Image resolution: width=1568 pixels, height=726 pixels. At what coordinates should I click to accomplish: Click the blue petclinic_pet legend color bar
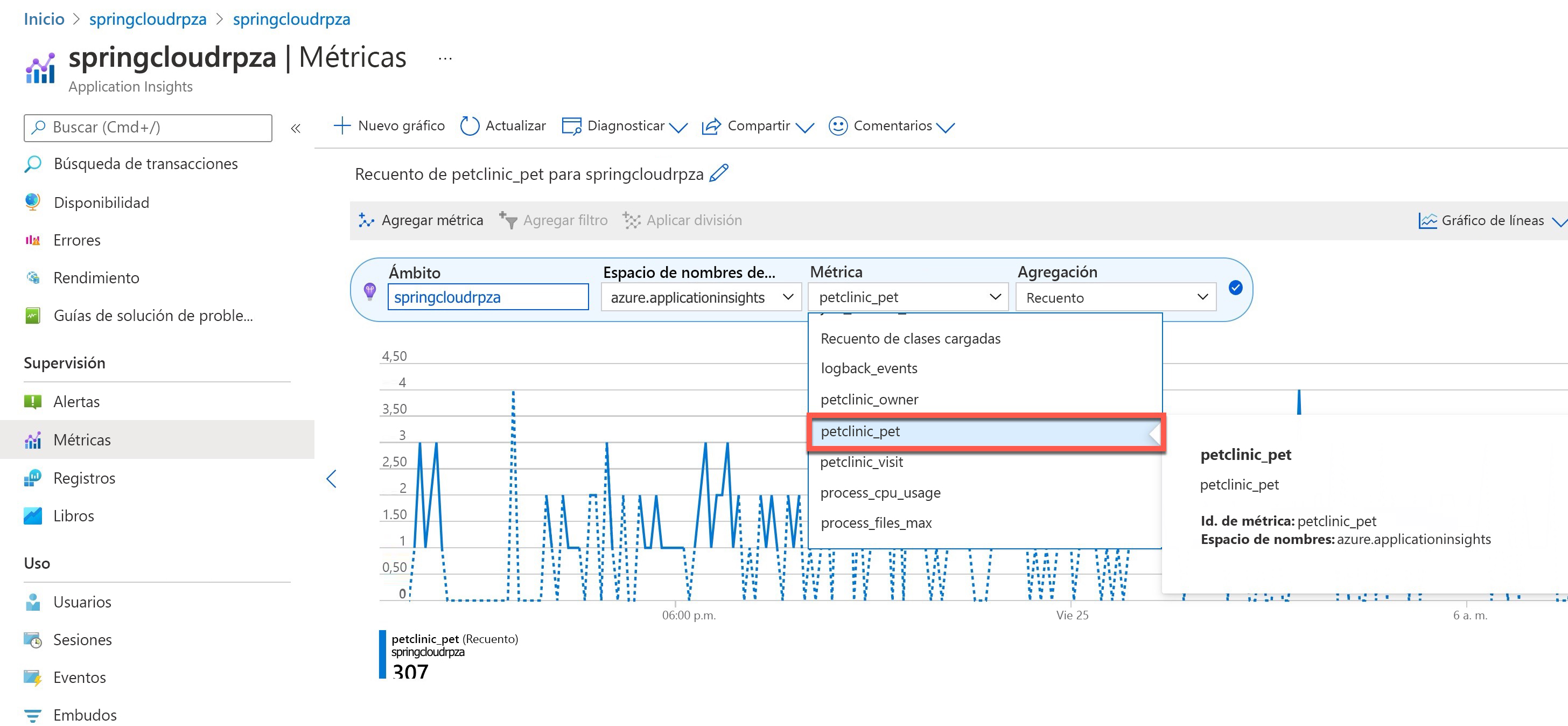382,654
